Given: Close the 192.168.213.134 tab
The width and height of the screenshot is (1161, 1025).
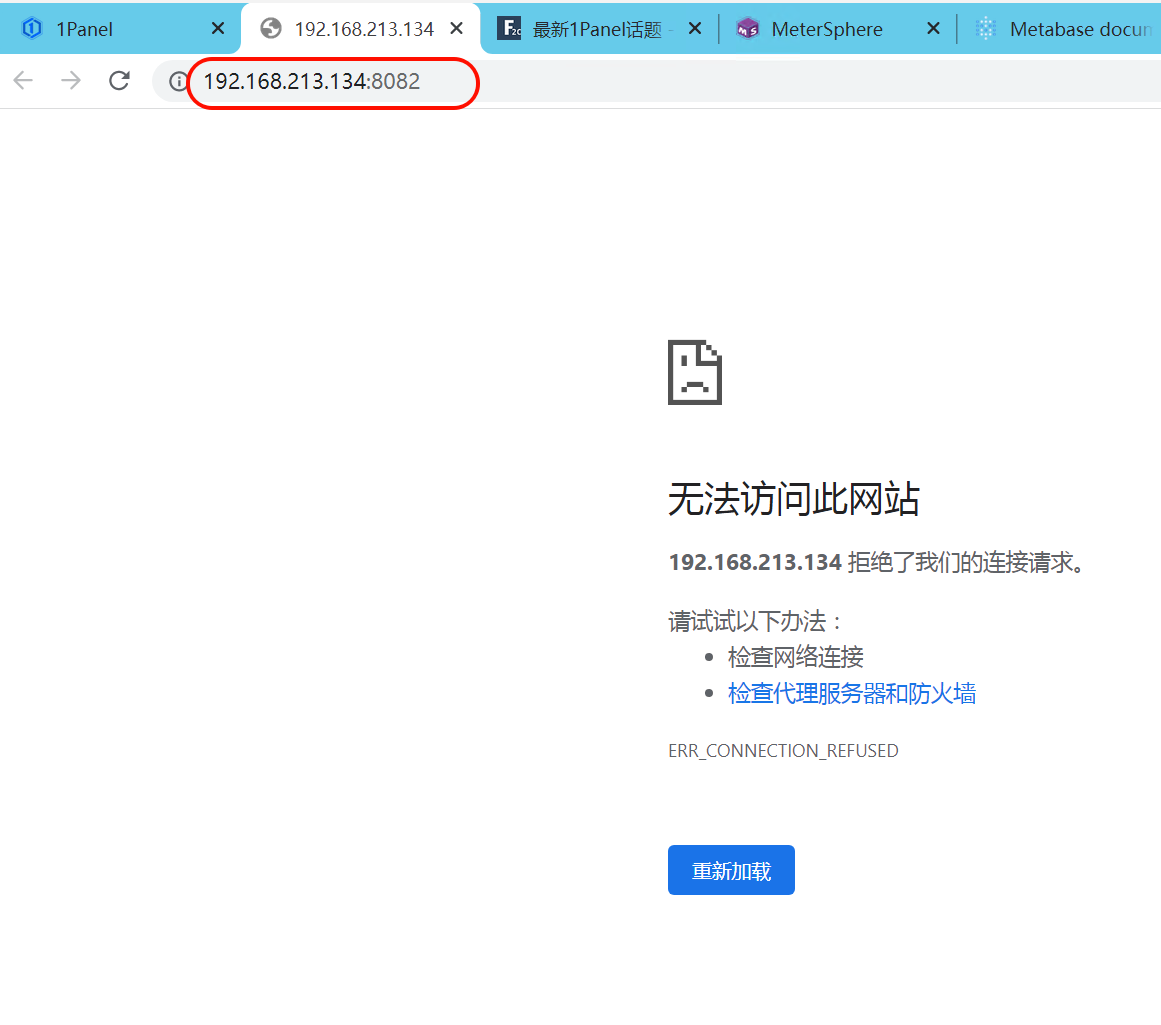Looking at the screenshot, I should pos(456,29).
